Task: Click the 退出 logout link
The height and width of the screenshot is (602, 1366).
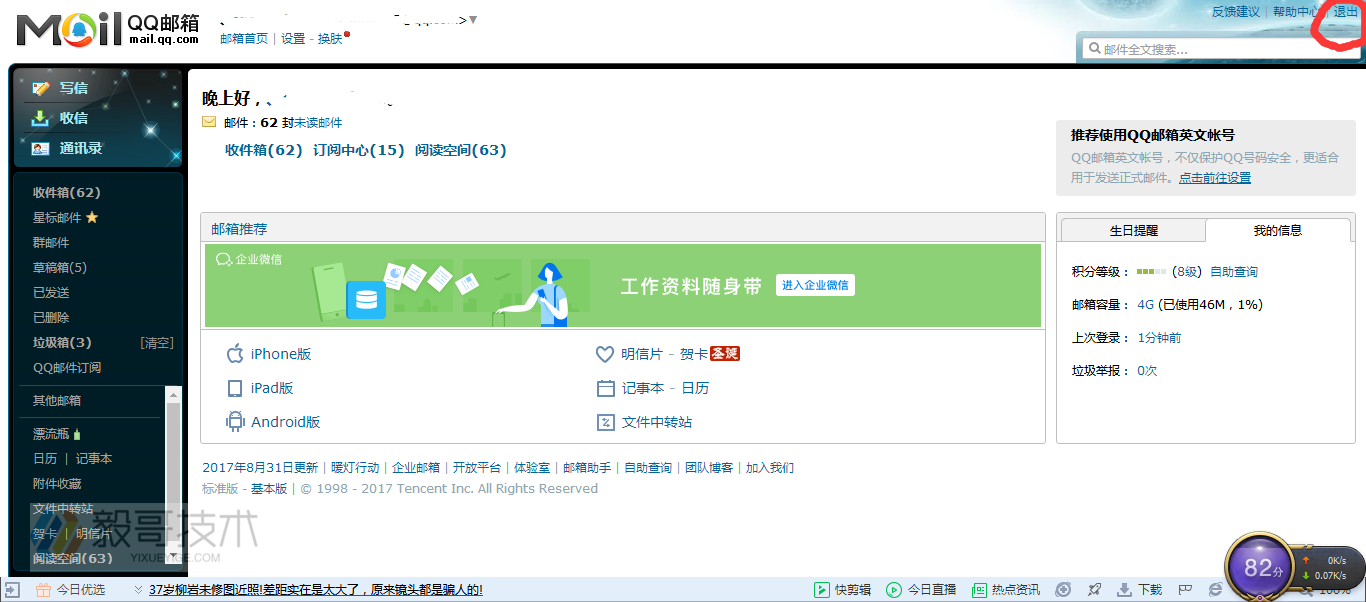Action: click(x=1346, y=12)
